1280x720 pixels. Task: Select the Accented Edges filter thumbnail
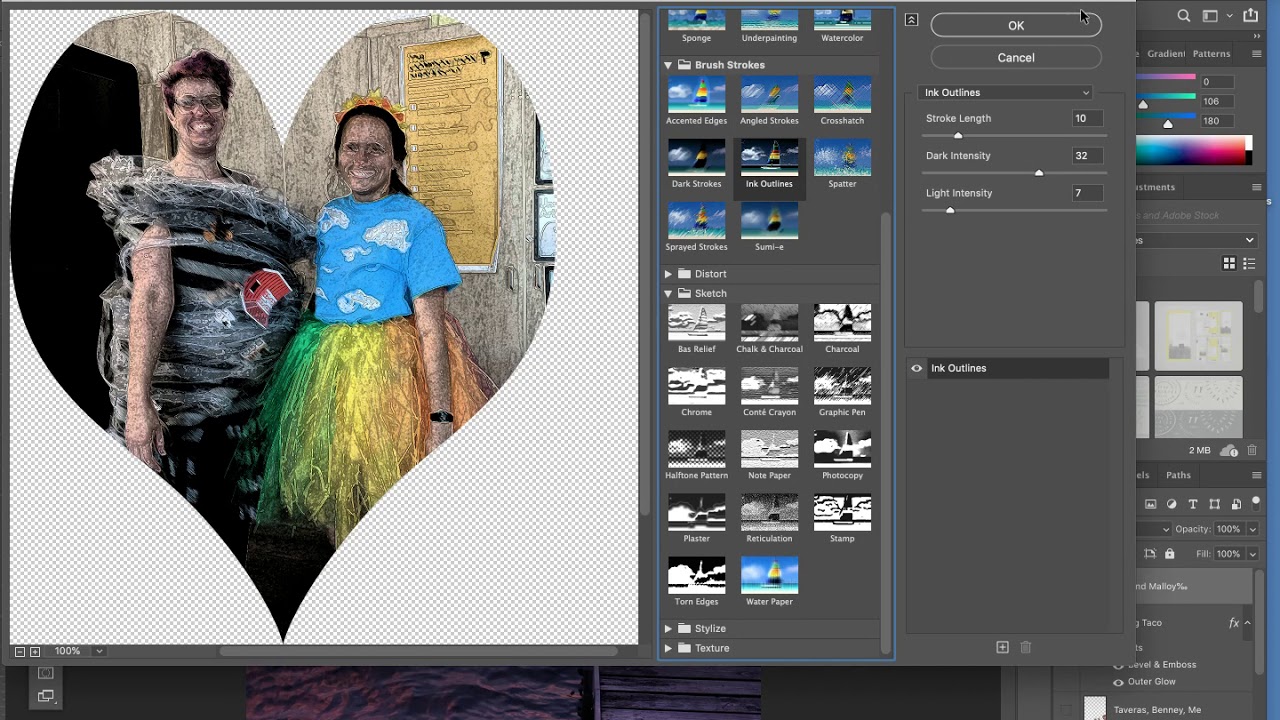pos(697,95)
